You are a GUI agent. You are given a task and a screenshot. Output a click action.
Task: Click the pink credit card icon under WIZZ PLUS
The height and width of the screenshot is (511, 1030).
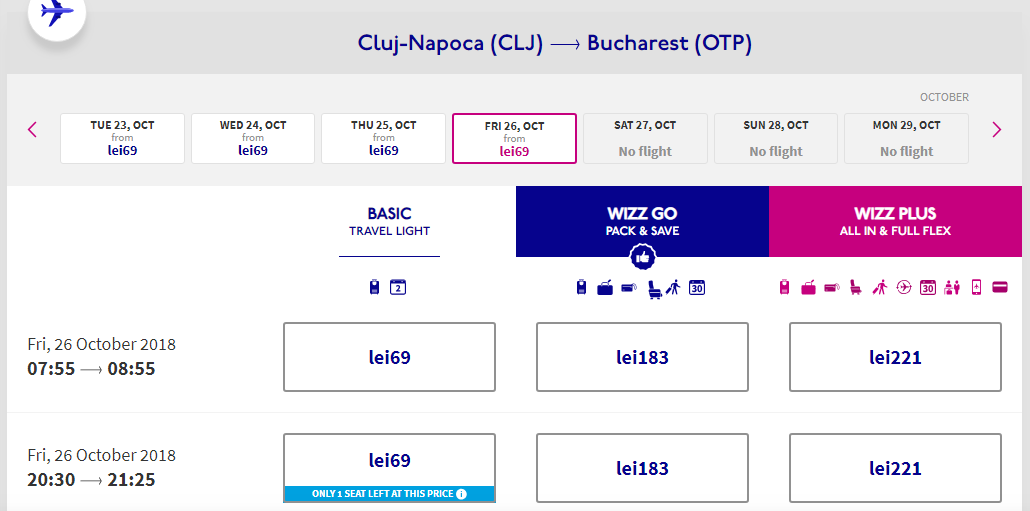(1000, 287)
